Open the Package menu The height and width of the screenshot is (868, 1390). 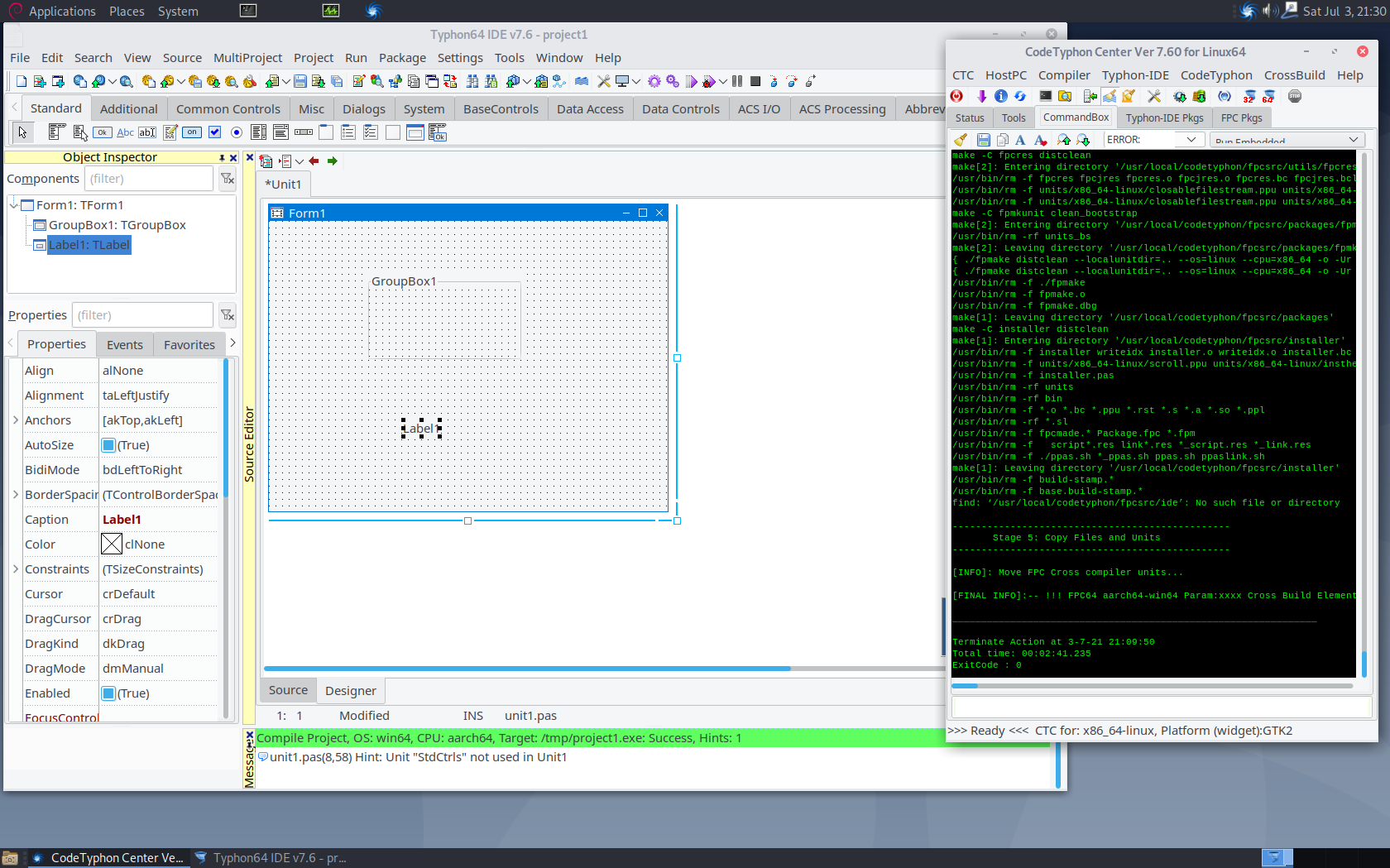(x=402, y=58)
